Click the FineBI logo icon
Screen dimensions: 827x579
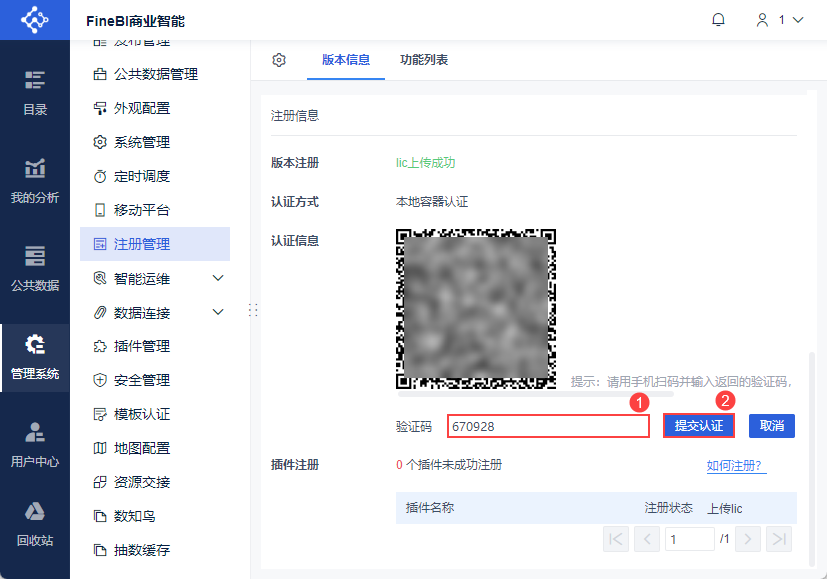pyautogui.click(x=35, y=20)
